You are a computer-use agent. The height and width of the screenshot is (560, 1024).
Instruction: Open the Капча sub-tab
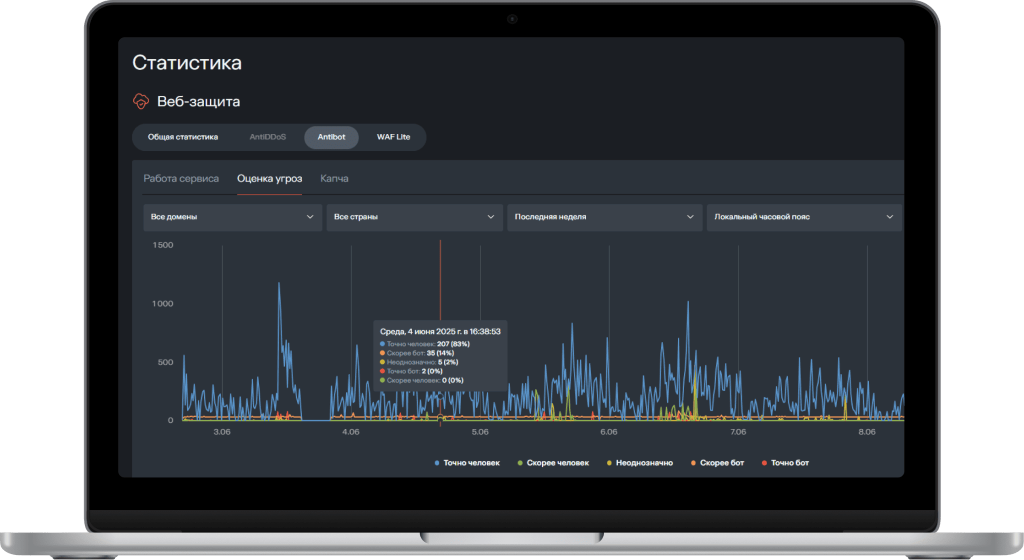click(334, 178)
